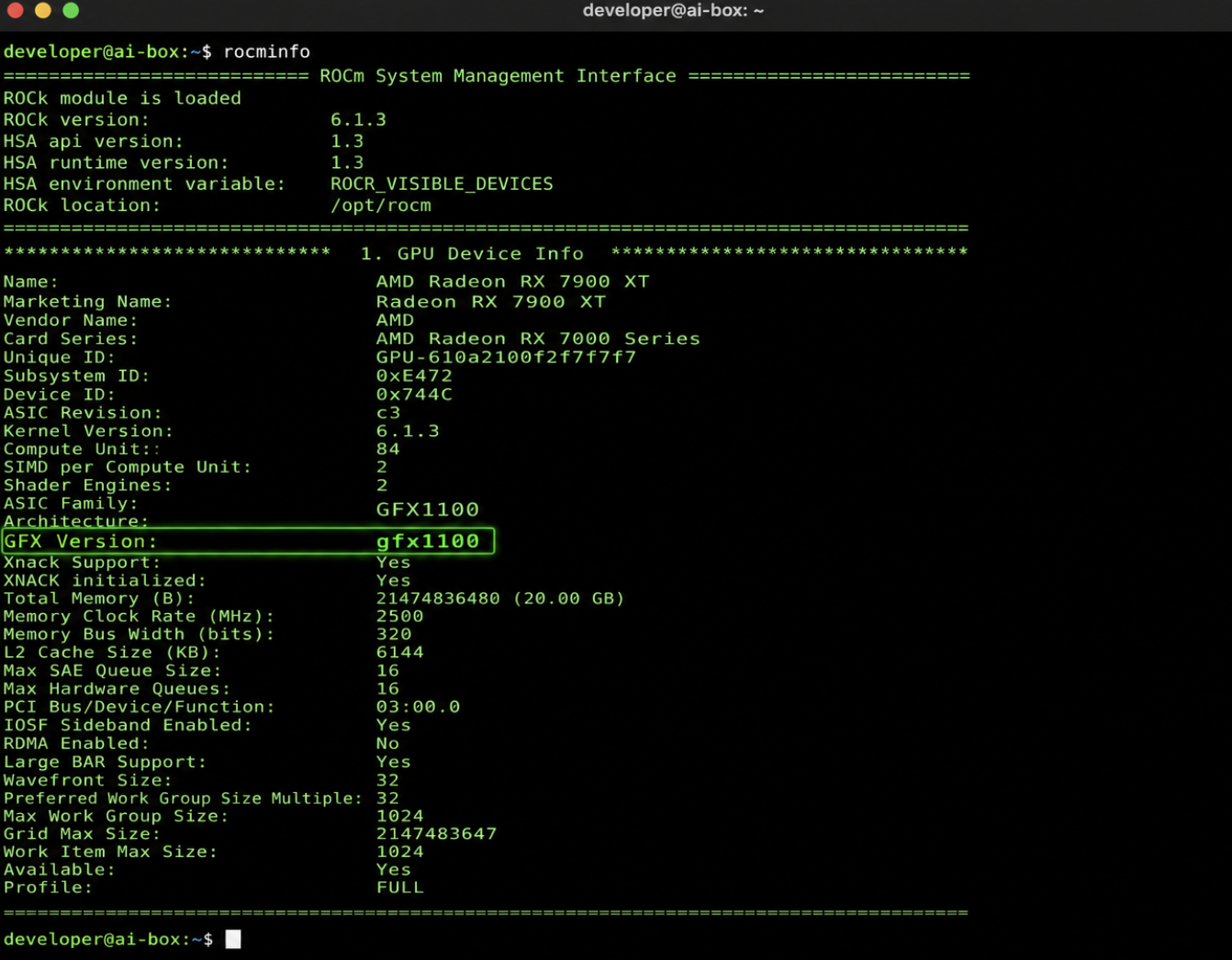Click the Device ID value "0x744C"
Viewport: 1232px width, 960px height.
tap(414, 395)
